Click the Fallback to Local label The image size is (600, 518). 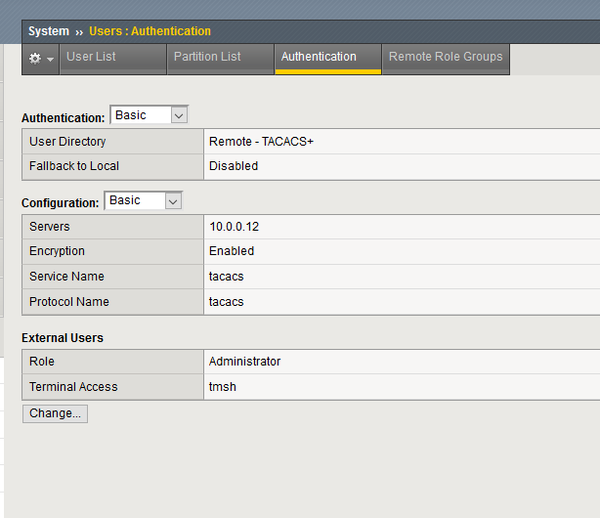(x=74, y=166)
